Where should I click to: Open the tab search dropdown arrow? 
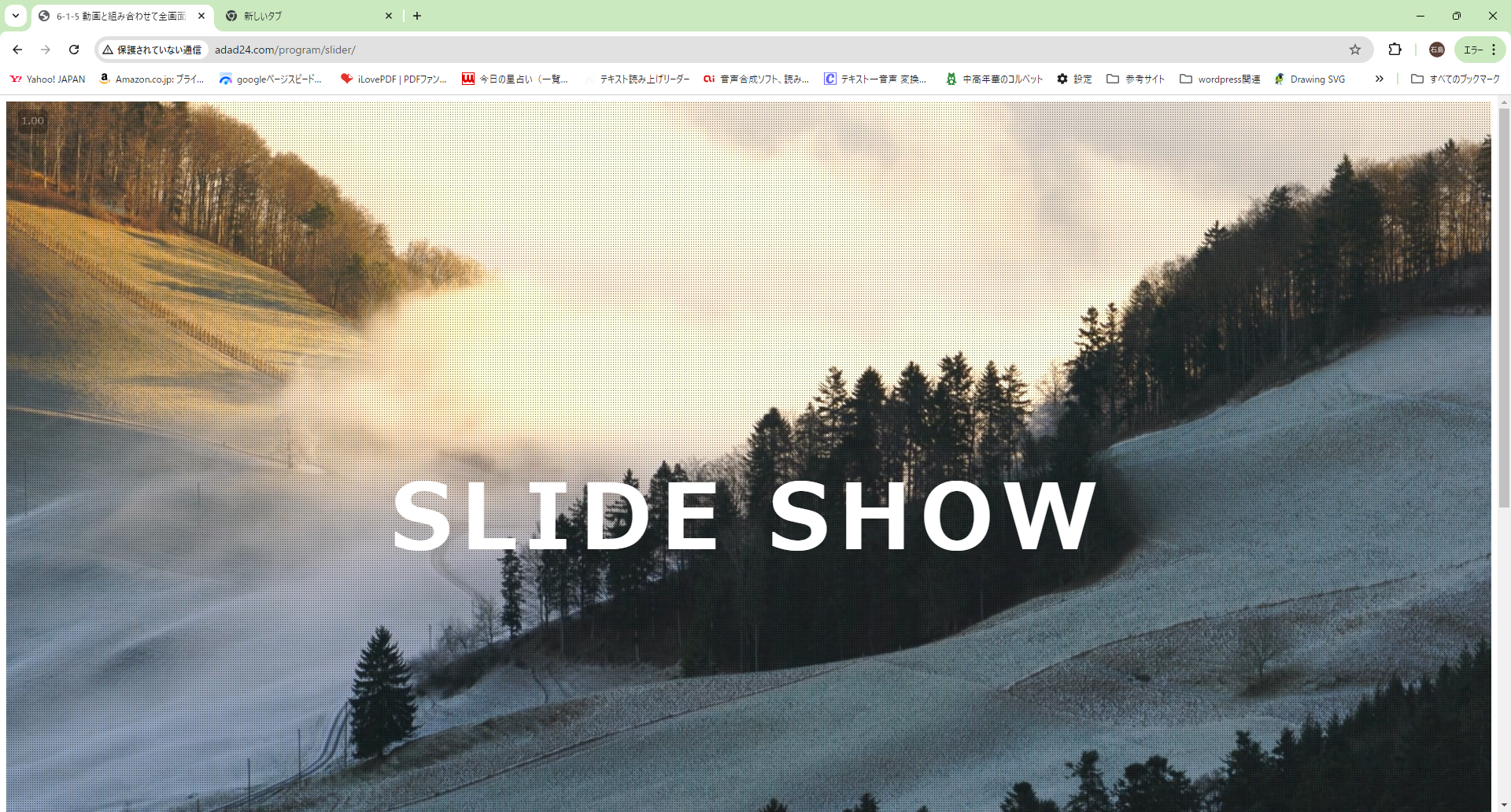click(x=15, y=16)
